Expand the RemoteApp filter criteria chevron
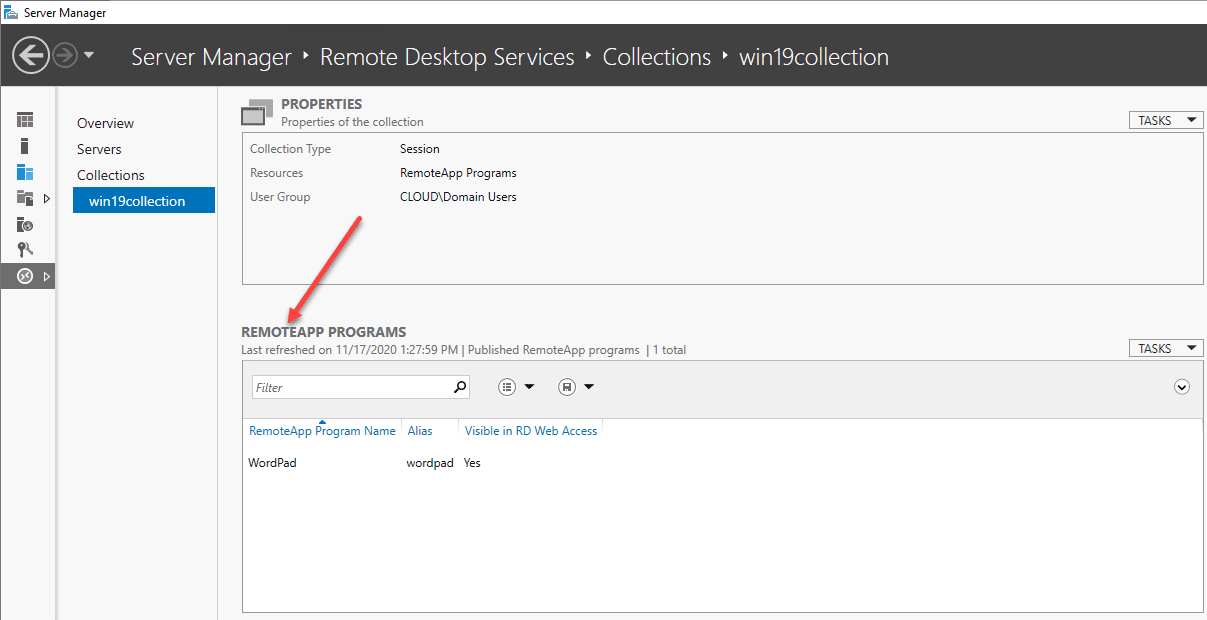1207x620 pixels. (x=1182, y=387)
